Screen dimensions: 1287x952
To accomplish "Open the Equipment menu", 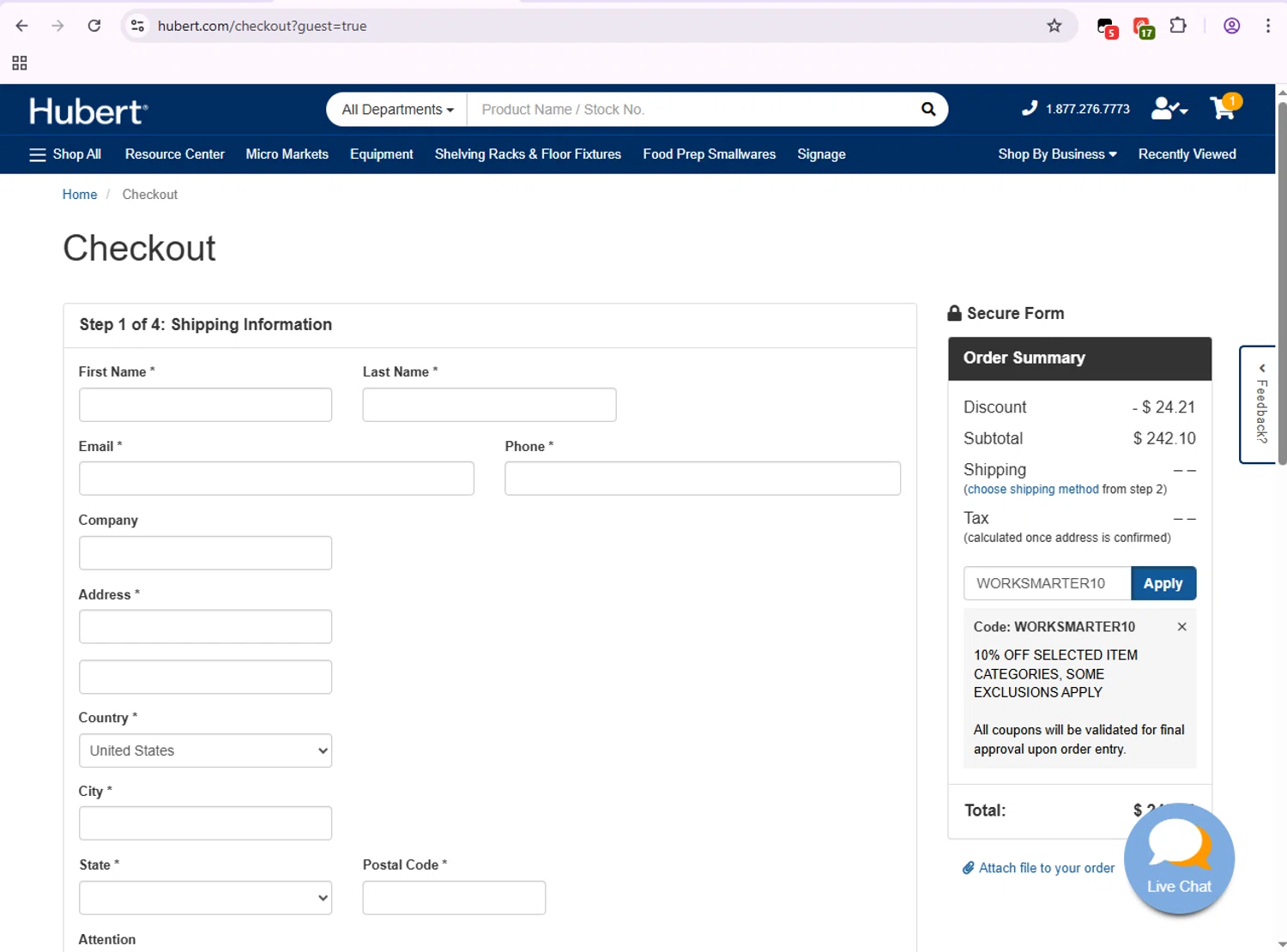I will click(x=382, y=154).
